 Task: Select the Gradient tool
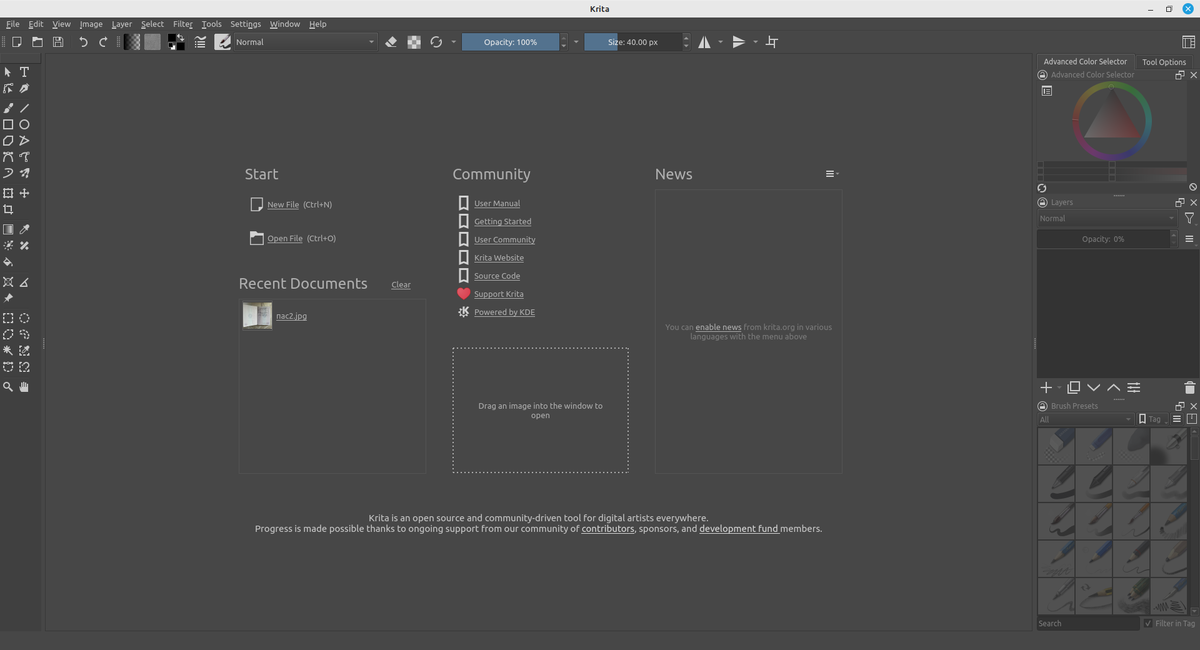[8, 229]
